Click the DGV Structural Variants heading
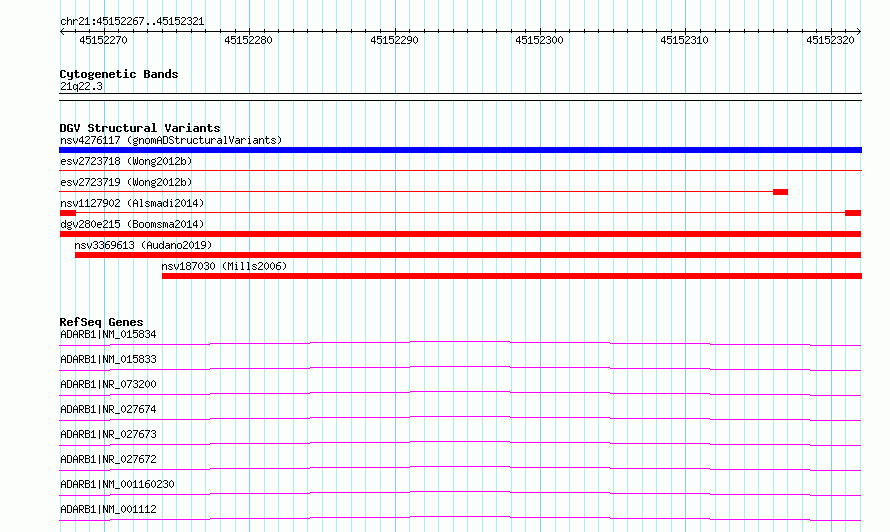 point(140,128)
